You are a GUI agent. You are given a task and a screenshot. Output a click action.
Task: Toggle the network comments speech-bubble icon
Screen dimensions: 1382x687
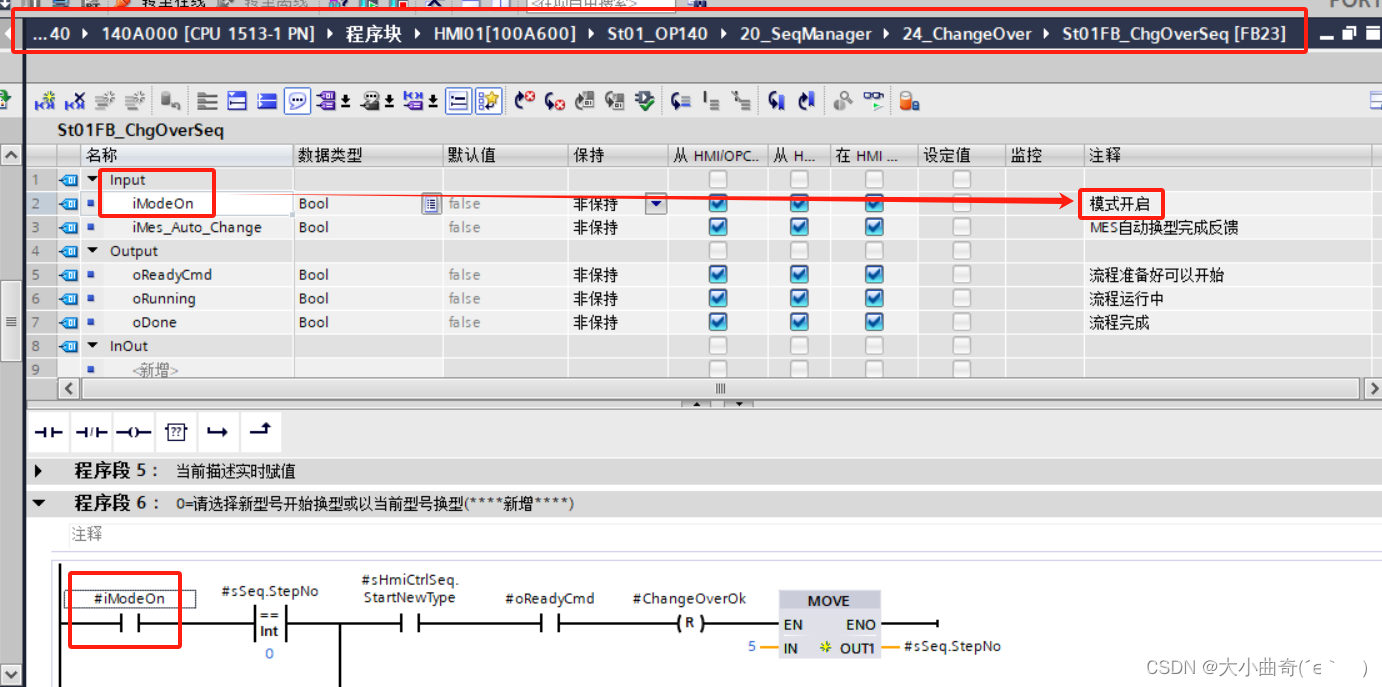click(297, 100)
